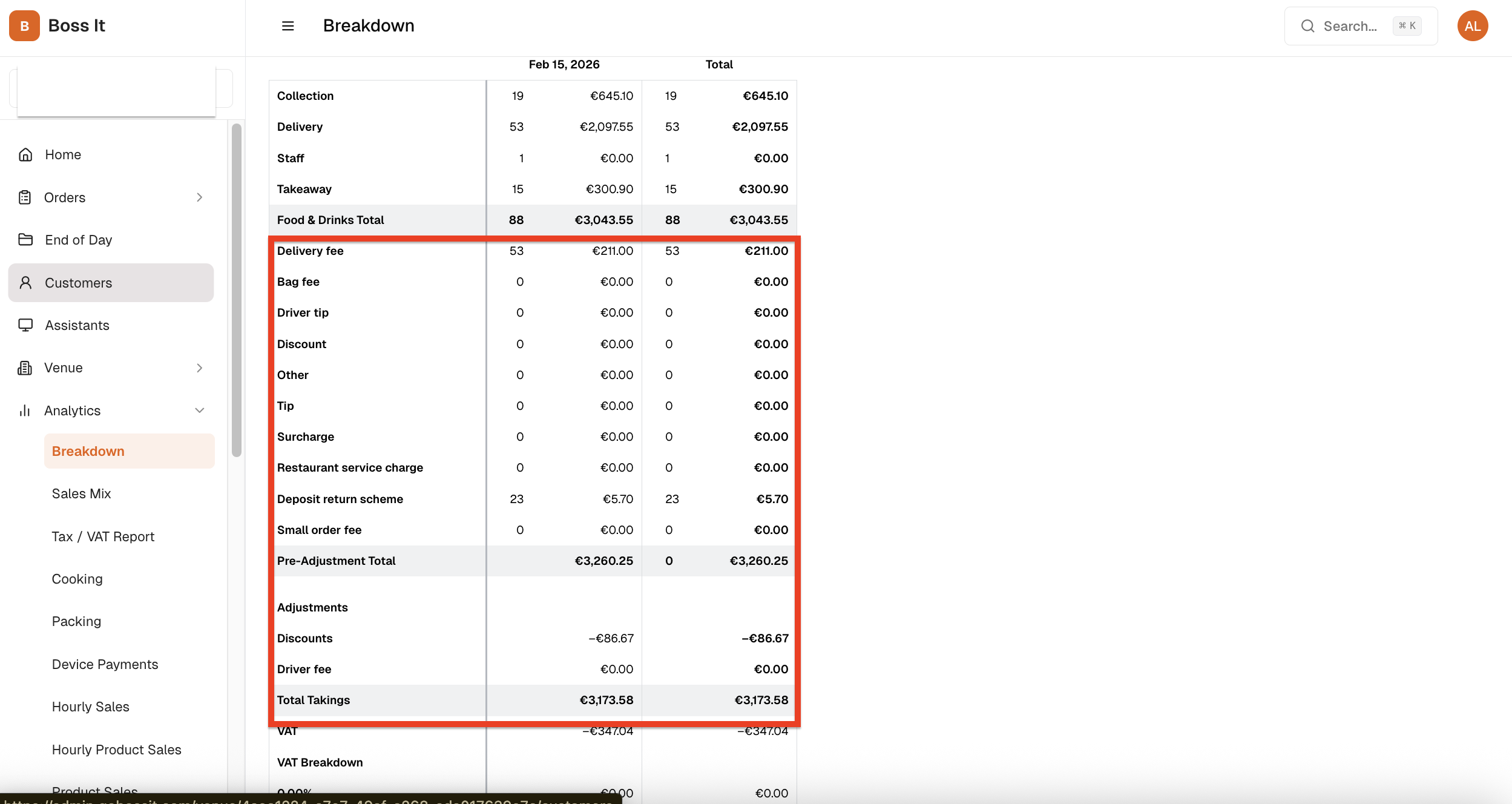Click the End of Day folder icon

point(25,240)
